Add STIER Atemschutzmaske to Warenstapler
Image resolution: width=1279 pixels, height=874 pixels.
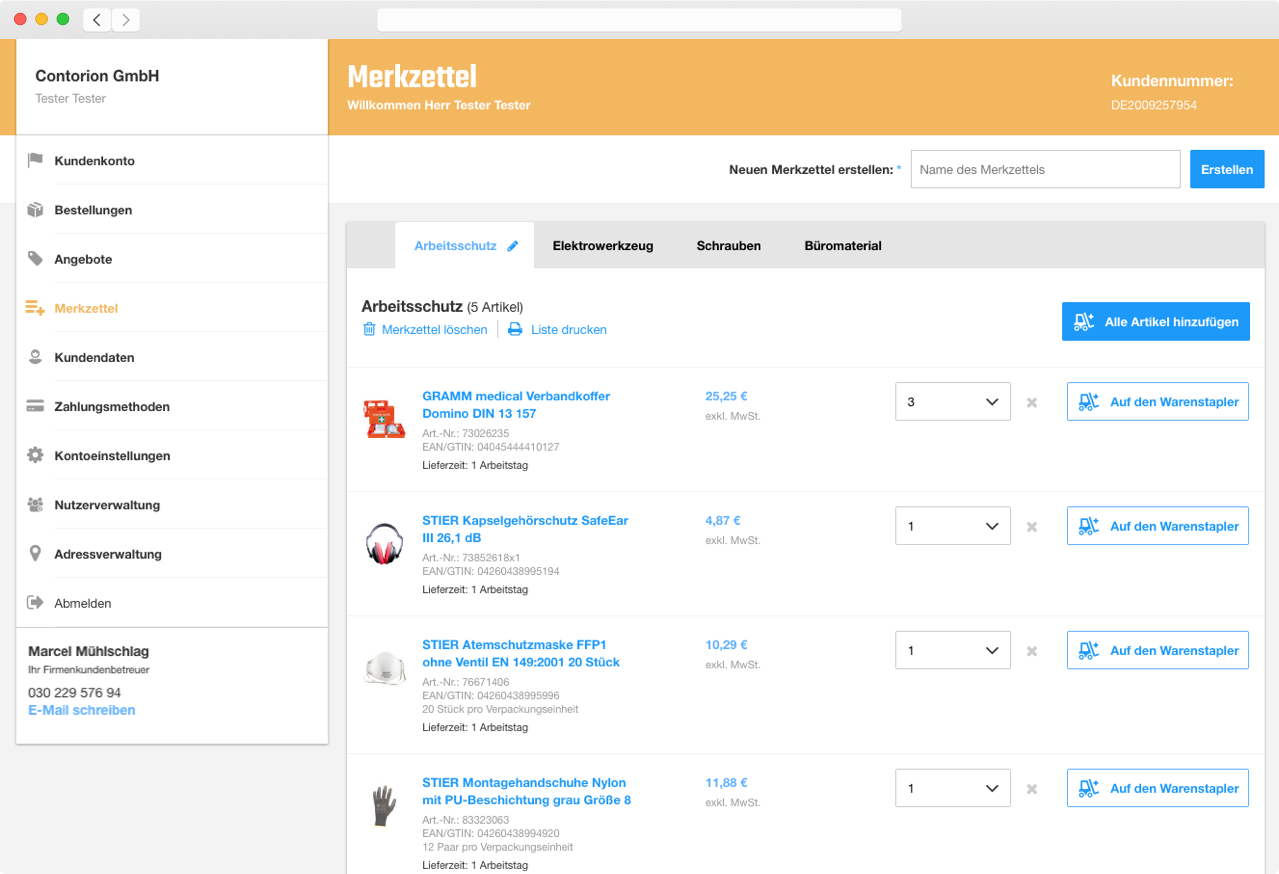point(1158,650)
